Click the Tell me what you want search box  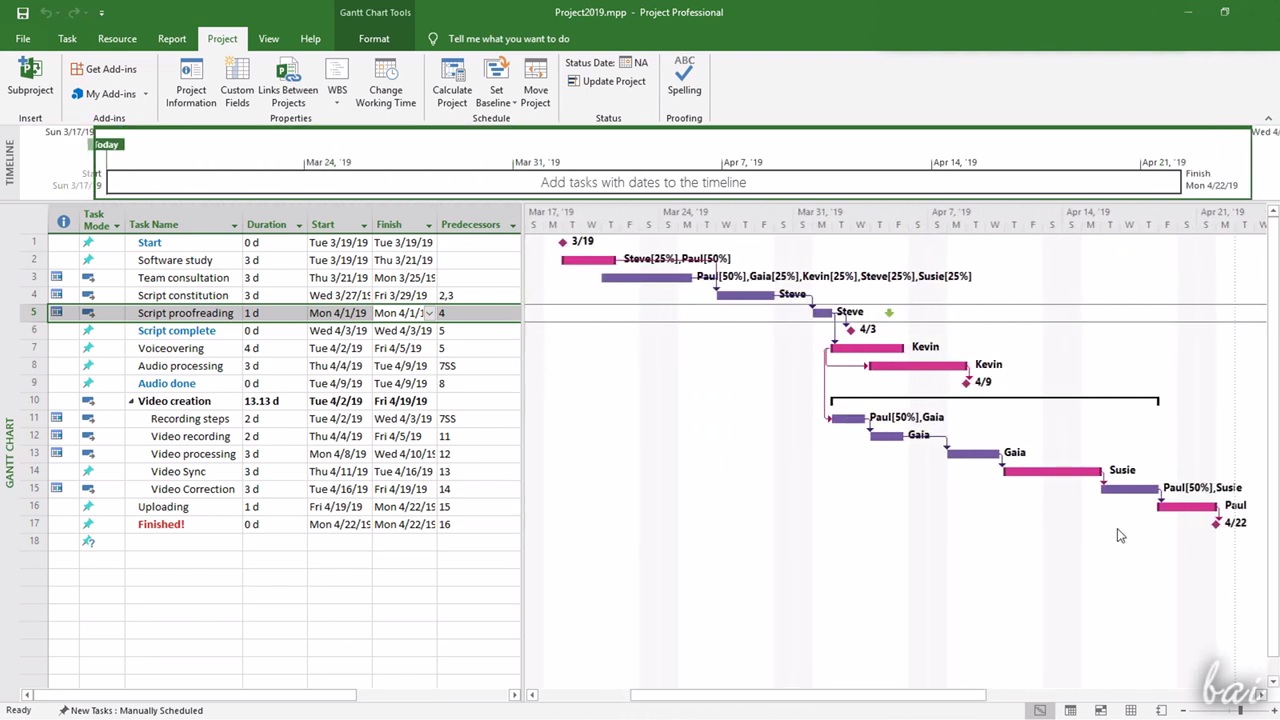(508, 39)
